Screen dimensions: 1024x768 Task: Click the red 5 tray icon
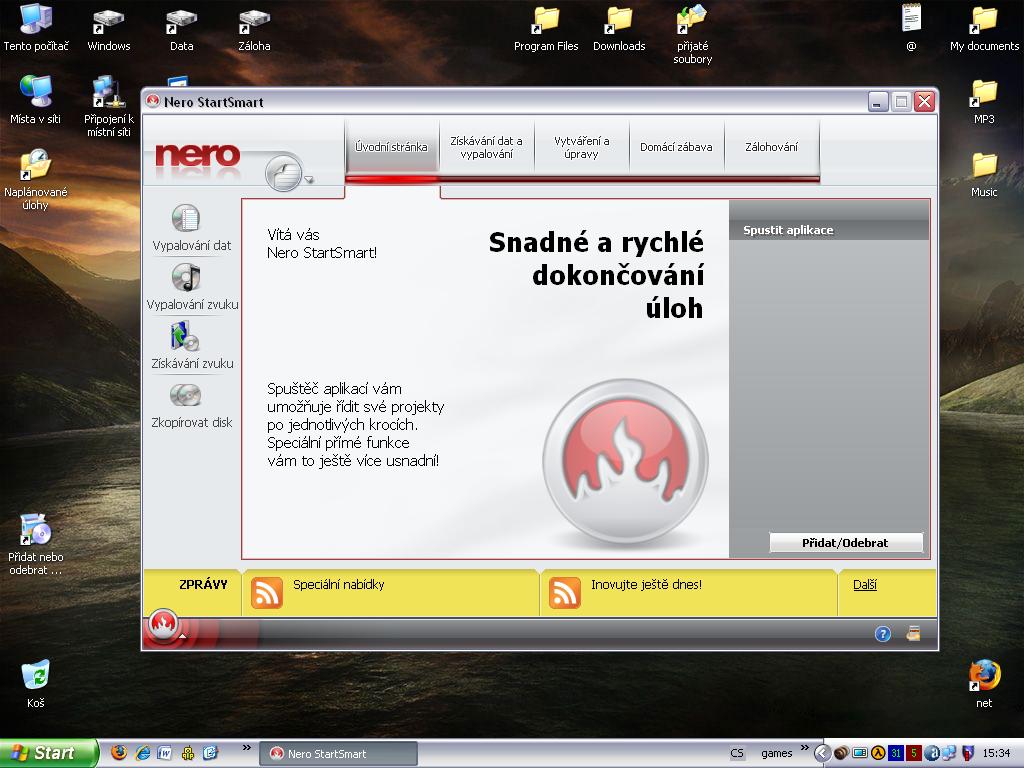(913, 754)
